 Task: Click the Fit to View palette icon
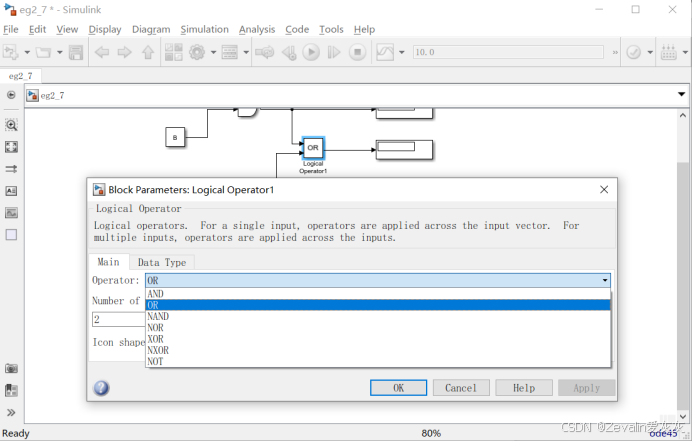[11, 147]
